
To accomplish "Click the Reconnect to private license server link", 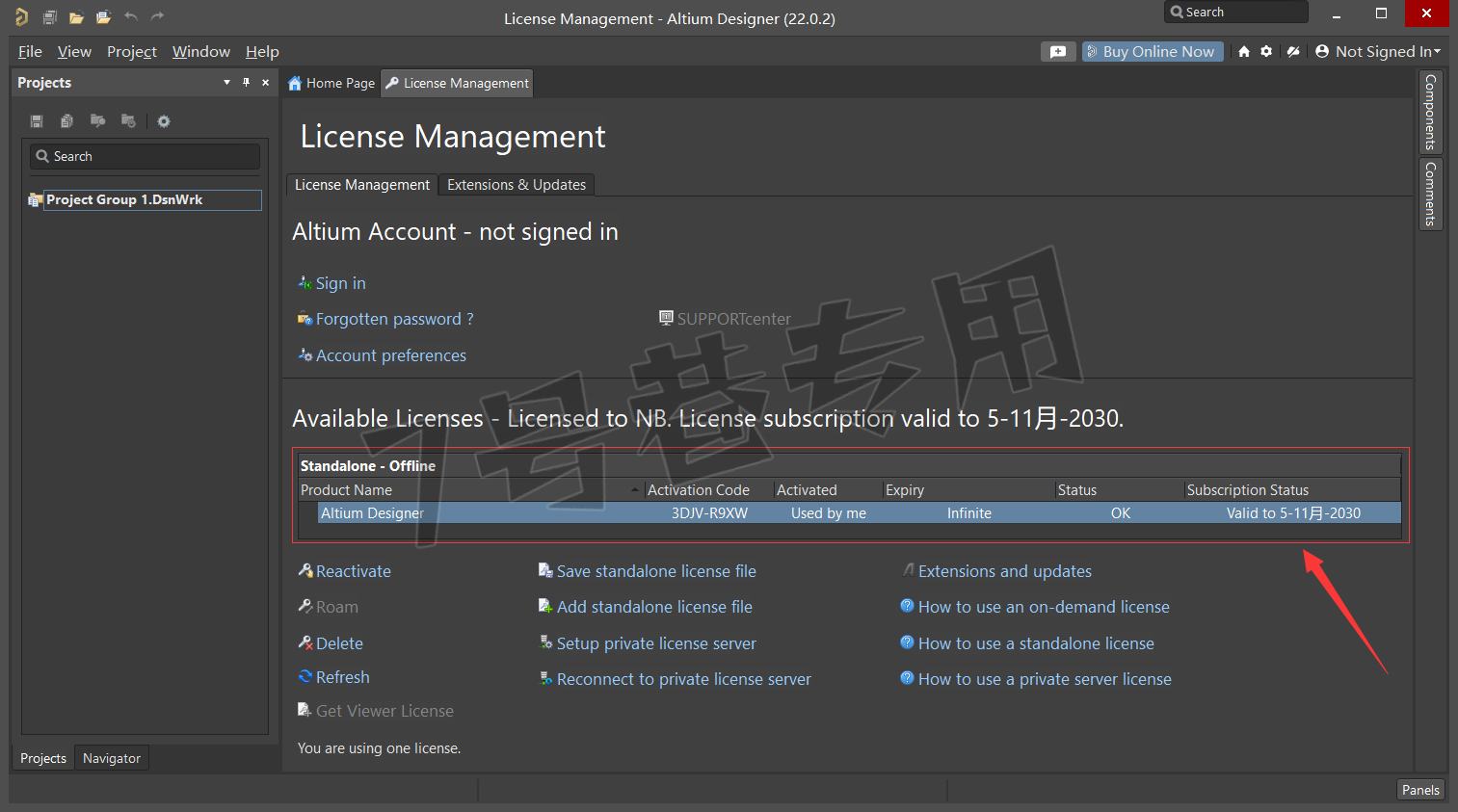I will click(x=684, y=679).
